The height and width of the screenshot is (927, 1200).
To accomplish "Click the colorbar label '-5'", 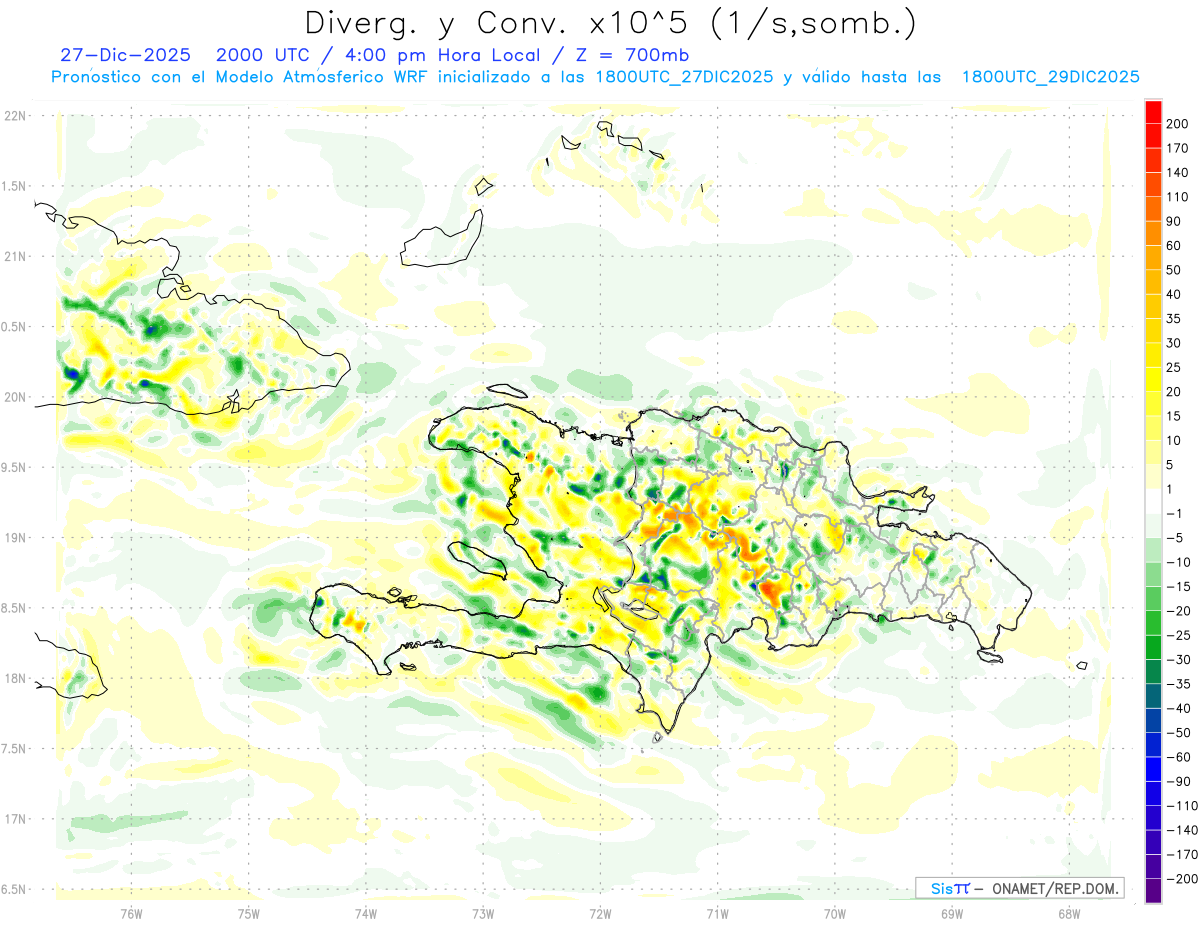I will [1176, 538].
